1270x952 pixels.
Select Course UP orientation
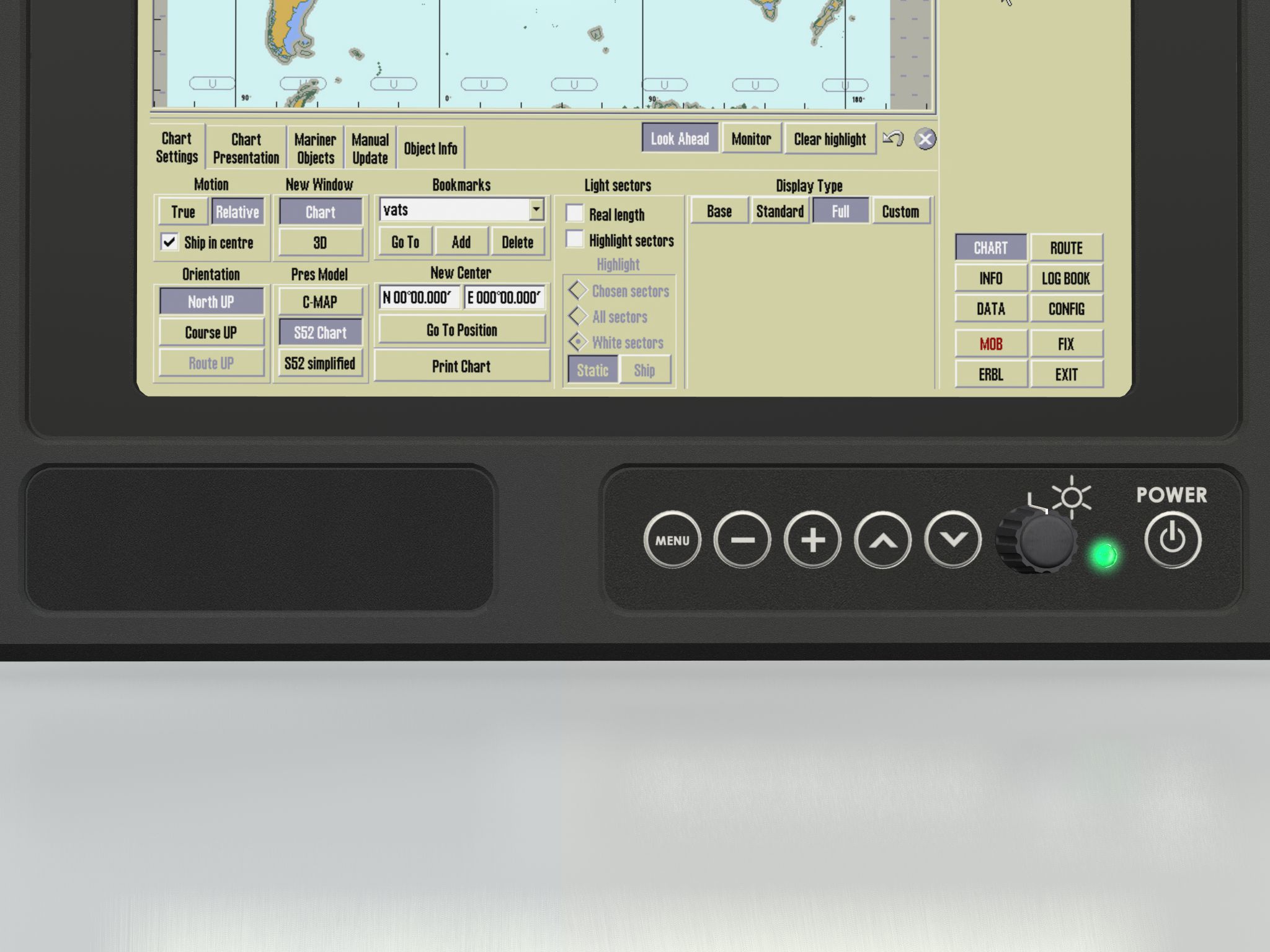(211, 332)
